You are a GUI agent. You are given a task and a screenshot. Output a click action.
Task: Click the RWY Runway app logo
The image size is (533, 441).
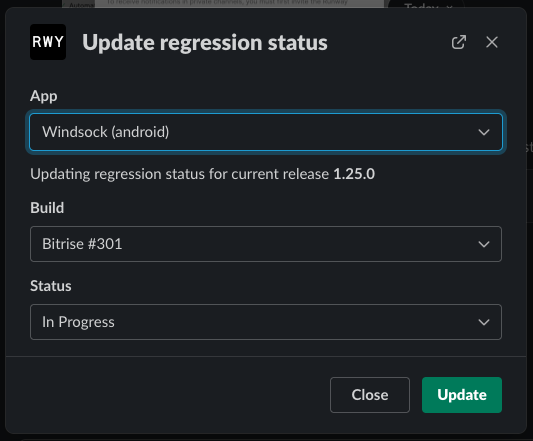(x=48, y=42)
